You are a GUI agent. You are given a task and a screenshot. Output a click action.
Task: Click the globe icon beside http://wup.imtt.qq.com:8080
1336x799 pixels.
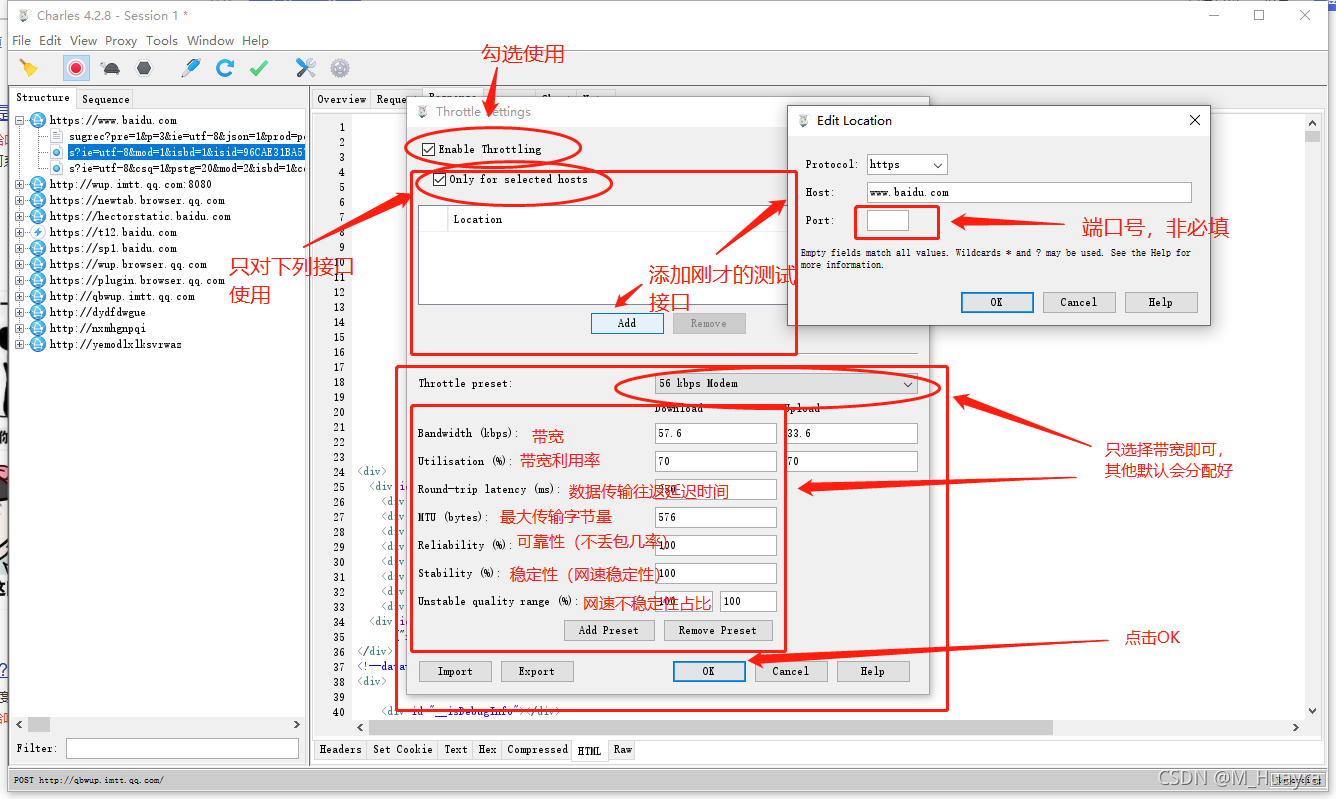pos(38,184)
